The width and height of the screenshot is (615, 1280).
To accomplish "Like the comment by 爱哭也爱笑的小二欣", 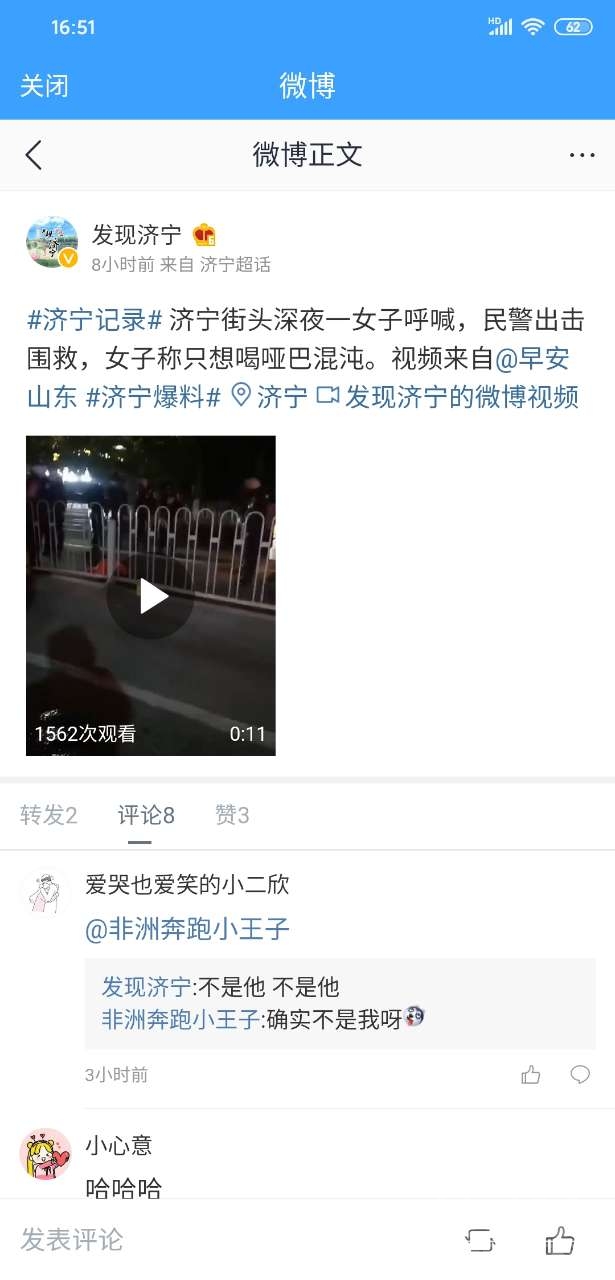I will pos(531,1075).
